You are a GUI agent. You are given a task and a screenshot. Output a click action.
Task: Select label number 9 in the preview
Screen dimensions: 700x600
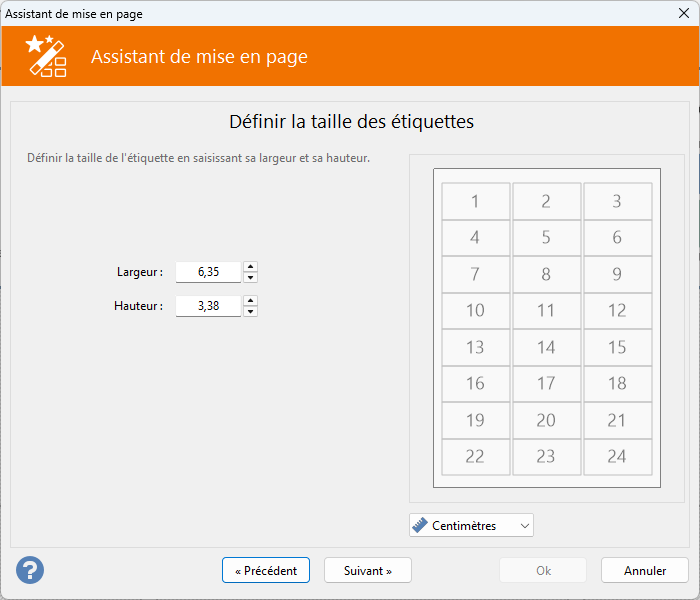click(x=617, y=274)
